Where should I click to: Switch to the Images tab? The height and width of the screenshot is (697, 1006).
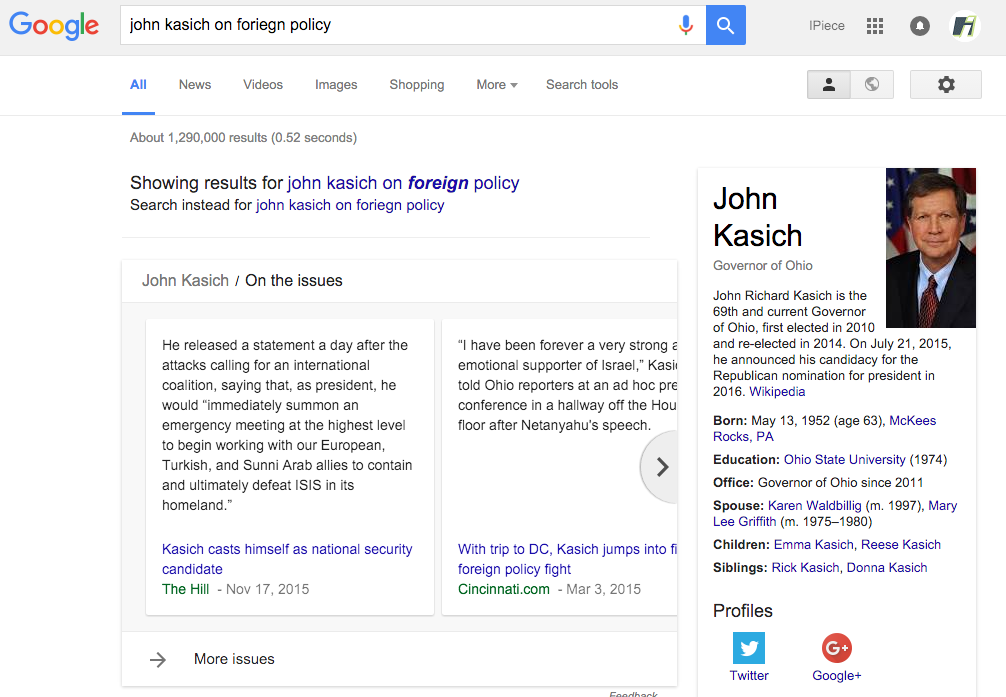[336, 85]
